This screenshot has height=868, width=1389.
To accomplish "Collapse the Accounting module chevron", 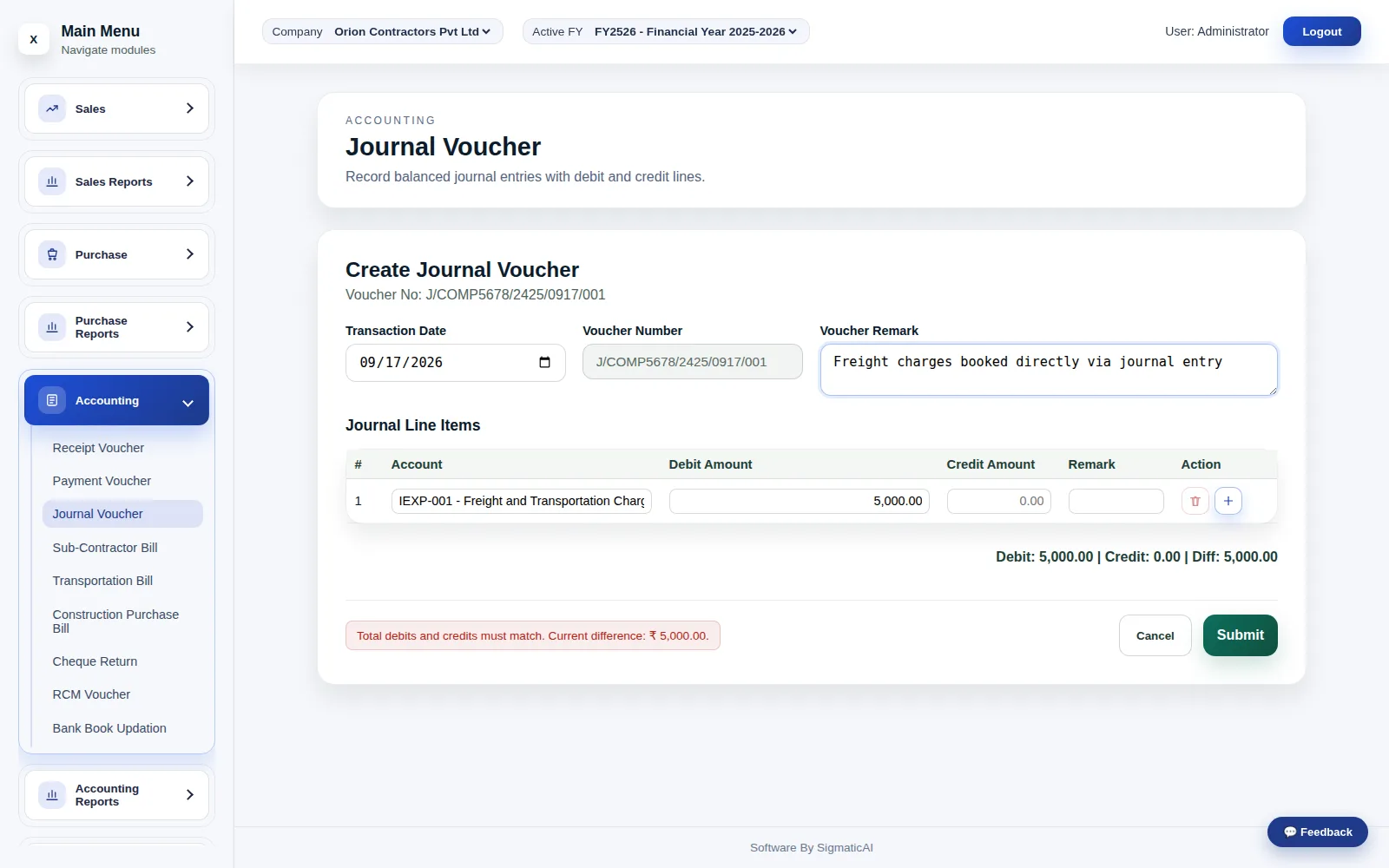I will click(188, 403).
